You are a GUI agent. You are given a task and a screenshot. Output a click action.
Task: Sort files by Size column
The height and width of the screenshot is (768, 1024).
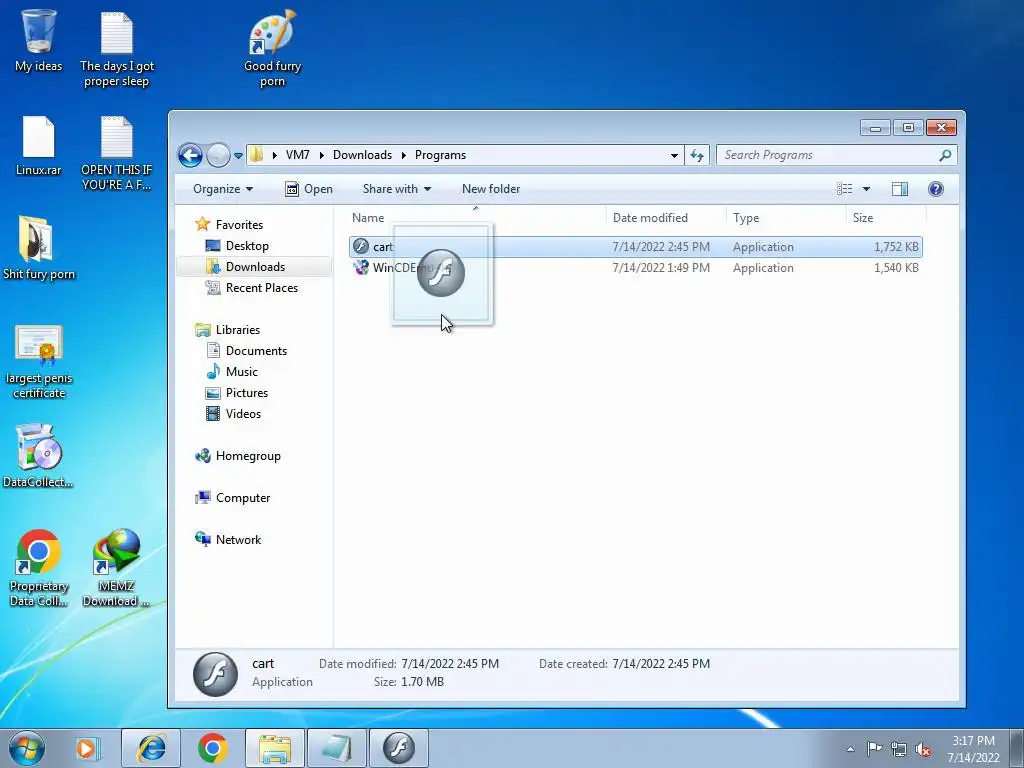[863, 217]
